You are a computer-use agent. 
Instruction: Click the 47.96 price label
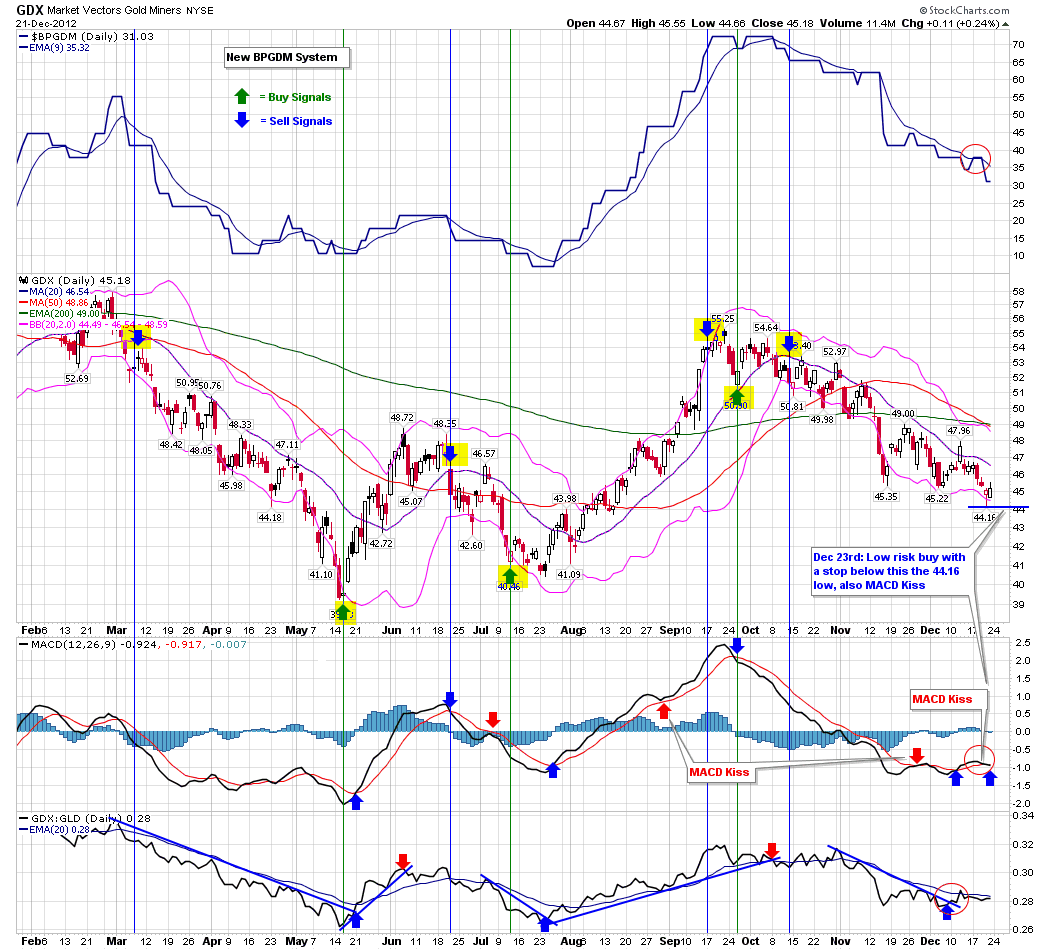958,430
